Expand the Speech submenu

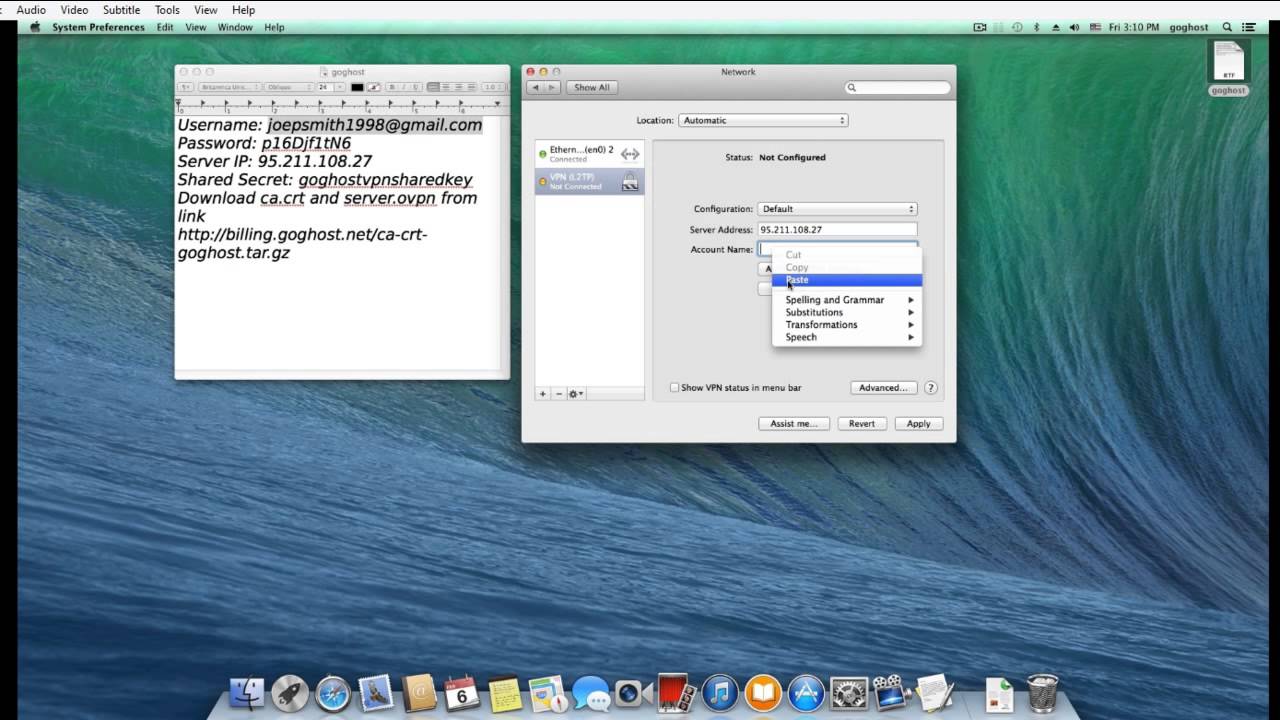[846, 337]
